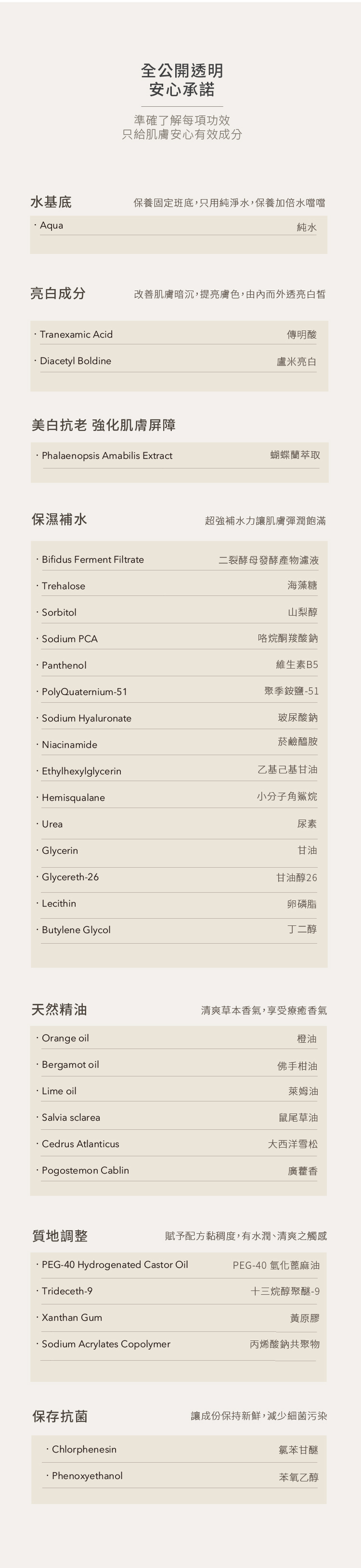The image size is (361, 1568).
Task: Click the 全公開透明 安心承諾 title
Action: tap(181, 80)
